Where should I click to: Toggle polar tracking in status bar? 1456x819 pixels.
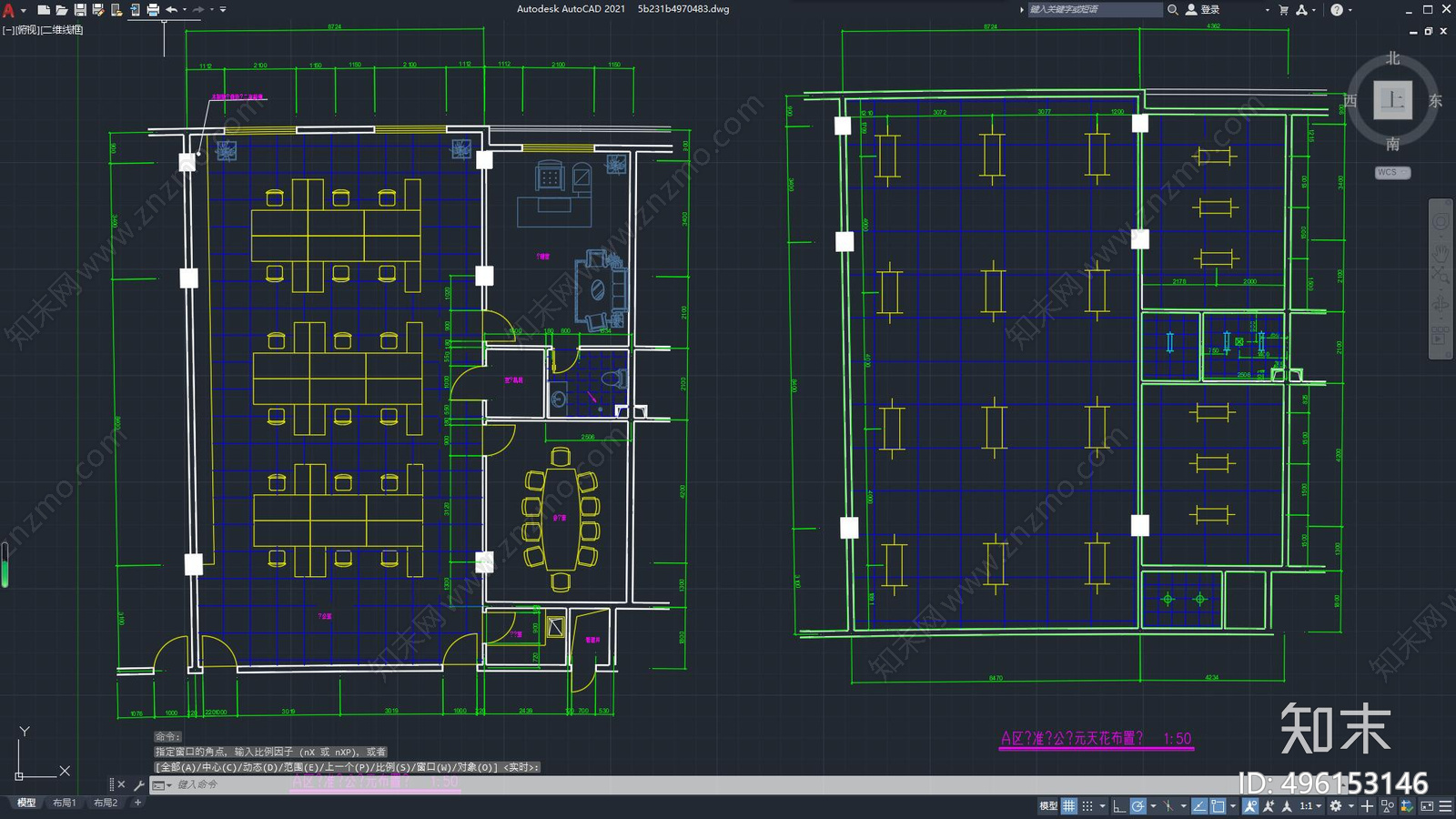coord(1138,806)
